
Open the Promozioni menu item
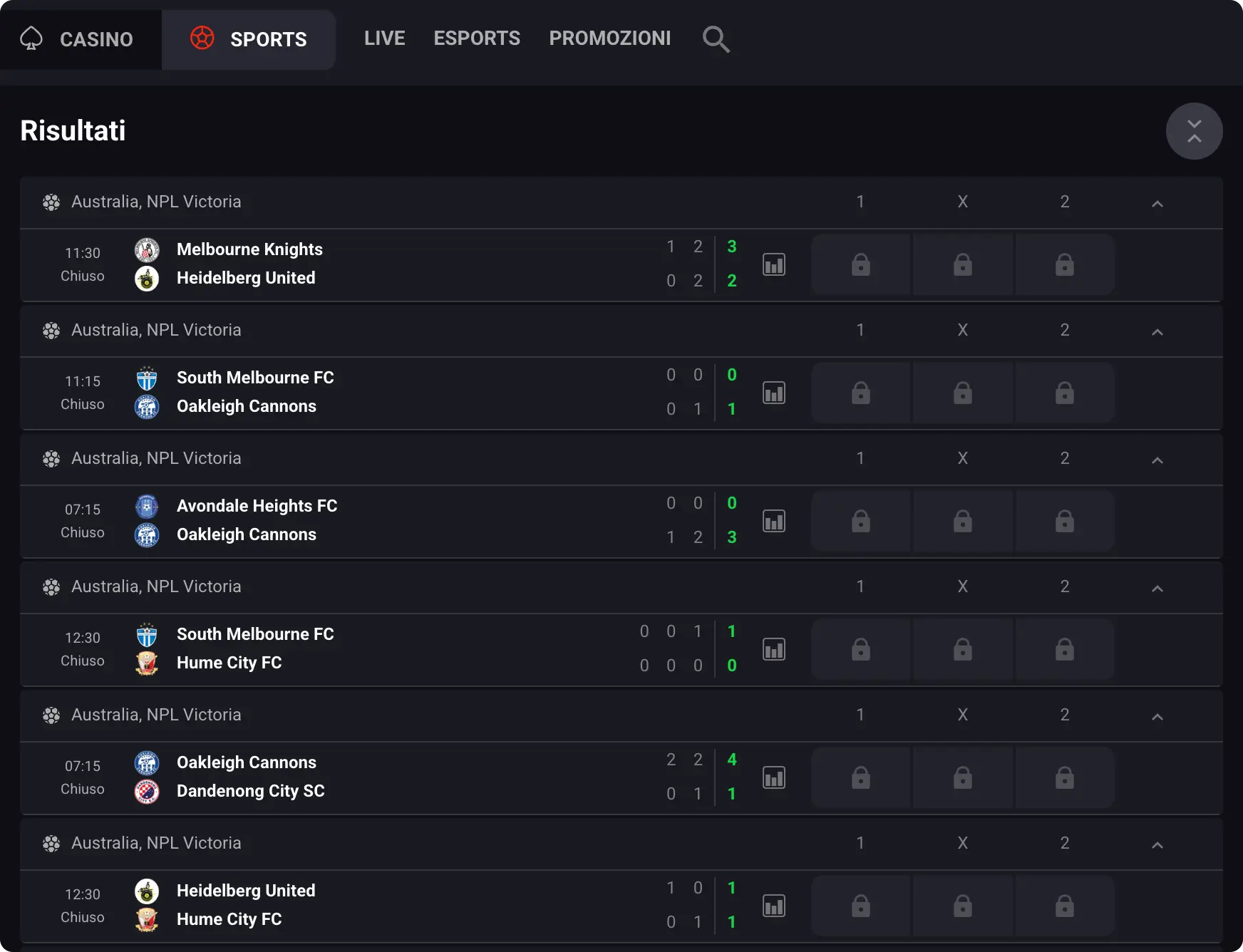pyautogui.click(x=610, y=38)
